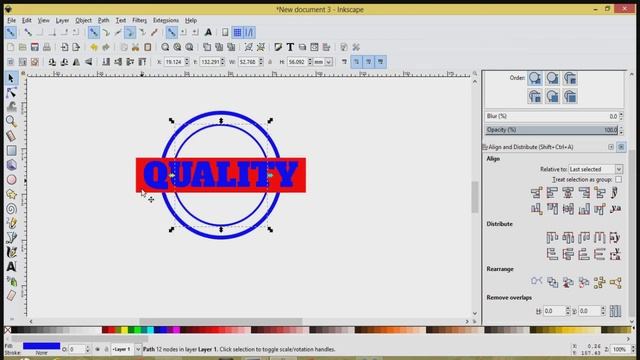Select the Rectangle tool

(x=11, y=151)
